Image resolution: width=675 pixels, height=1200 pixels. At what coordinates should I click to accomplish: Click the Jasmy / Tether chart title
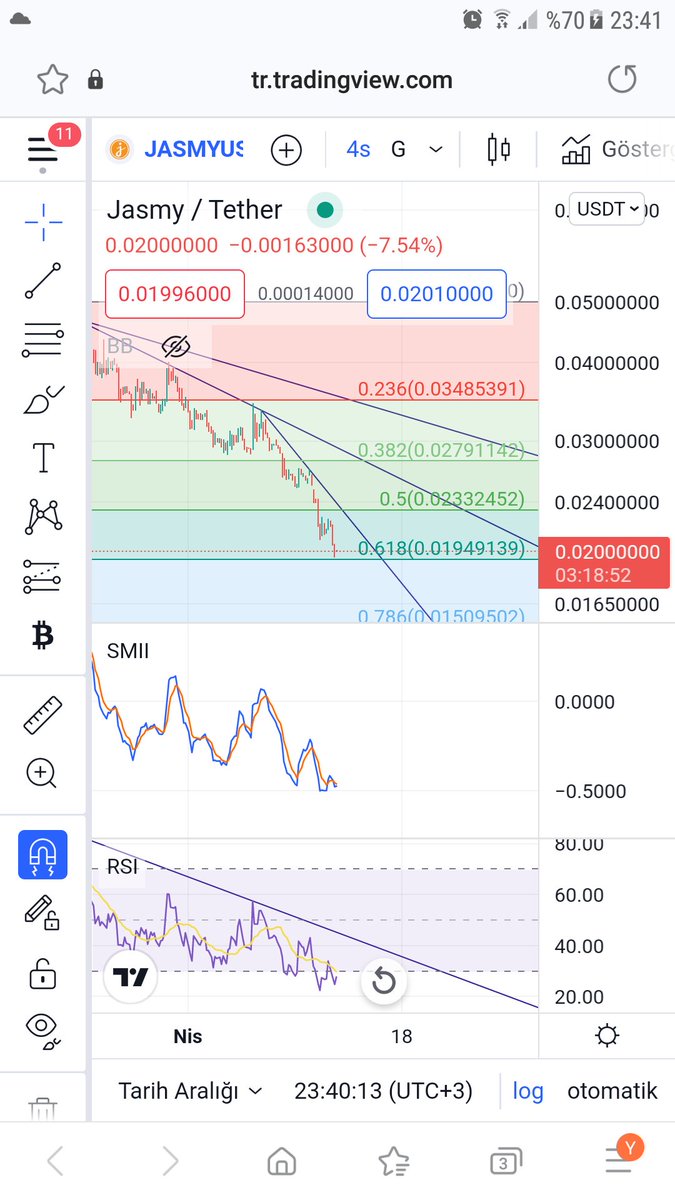point(195,210)
